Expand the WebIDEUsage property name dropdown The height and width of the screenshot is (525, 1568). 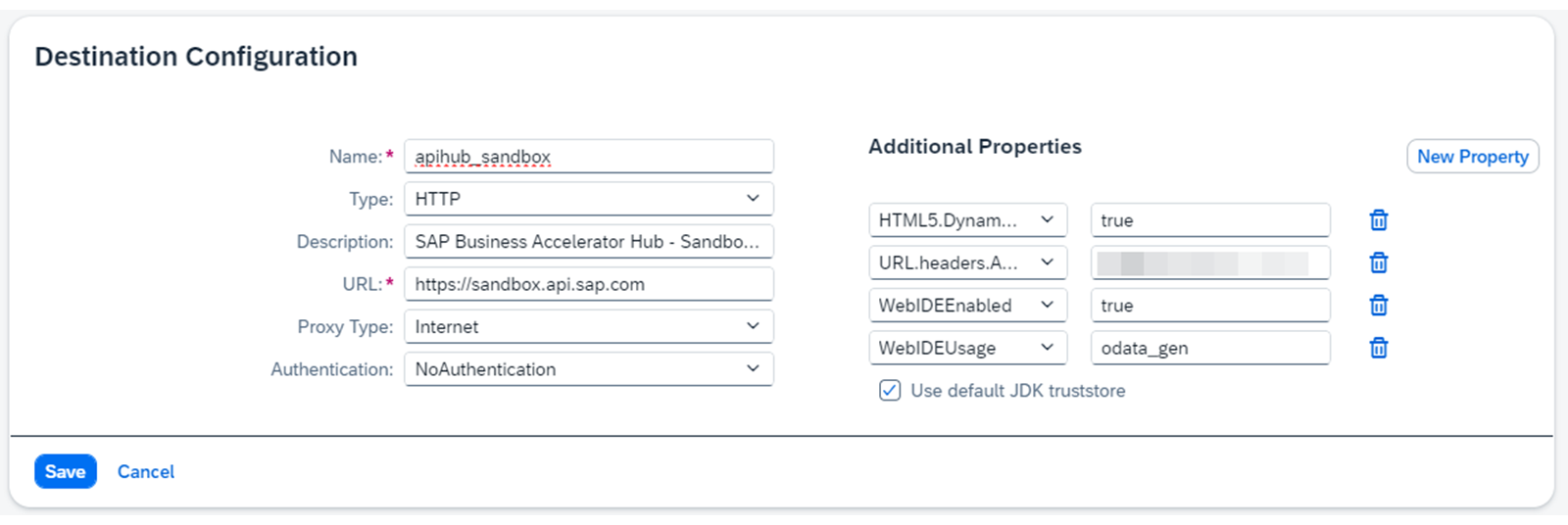coord(967,348)
